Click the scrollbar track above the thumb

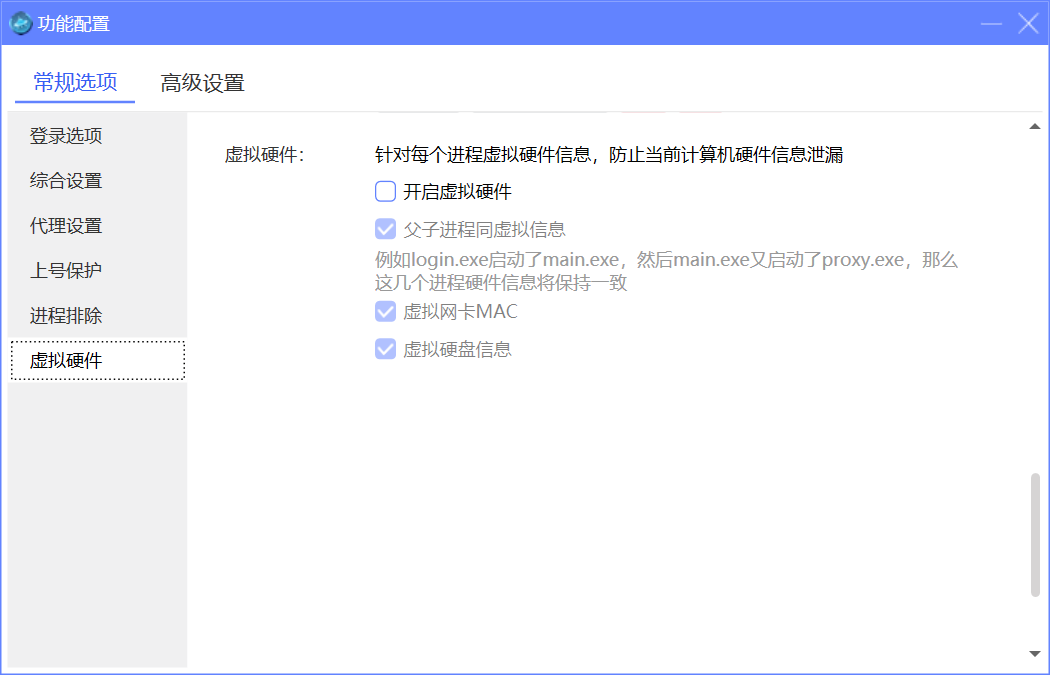click(1035, 300)
